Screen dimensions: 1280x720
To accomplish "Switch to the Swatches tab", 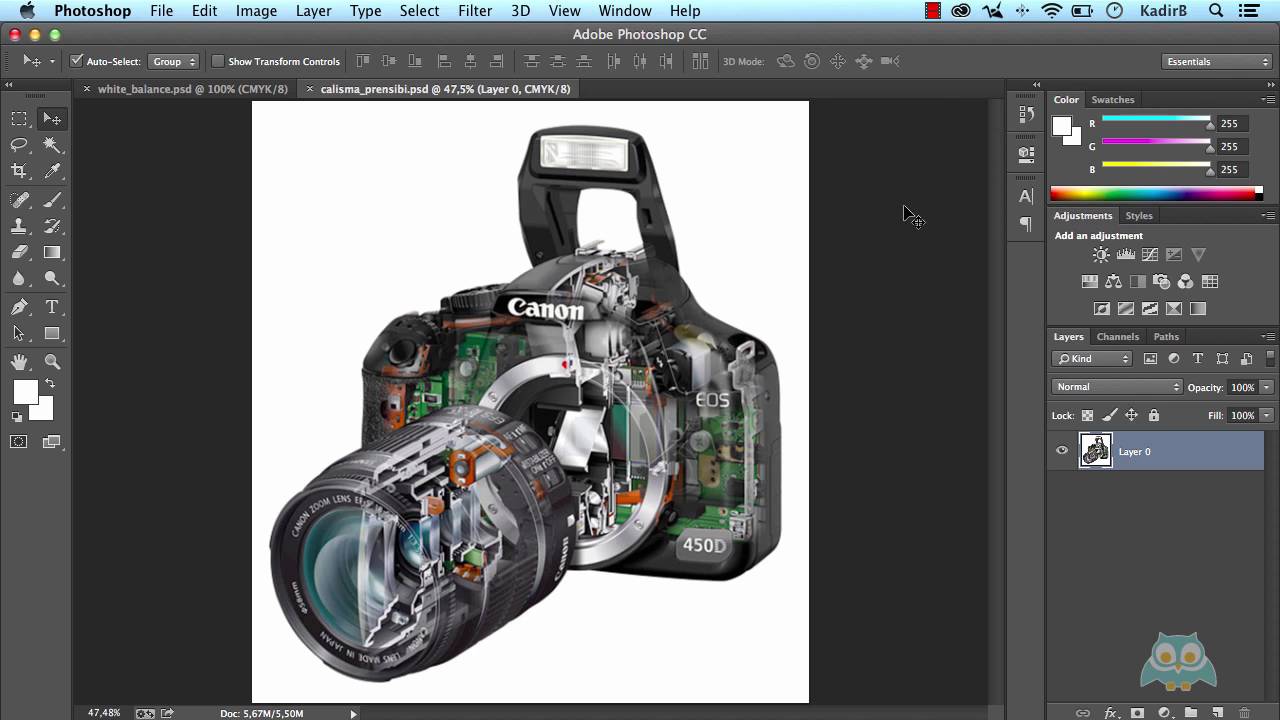I will (1113, 100).
